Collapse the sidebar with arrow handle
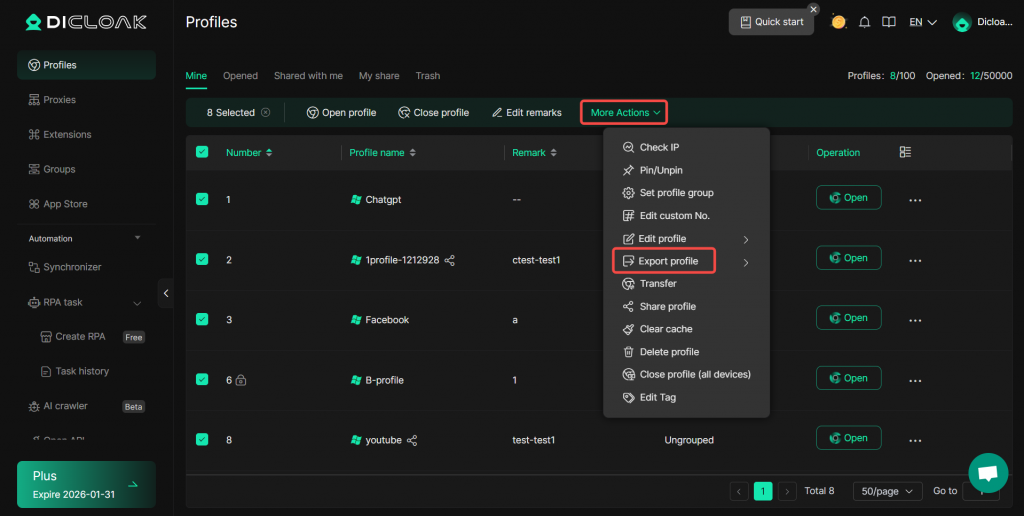1024x516 pixels. click(x=166, y=292)
